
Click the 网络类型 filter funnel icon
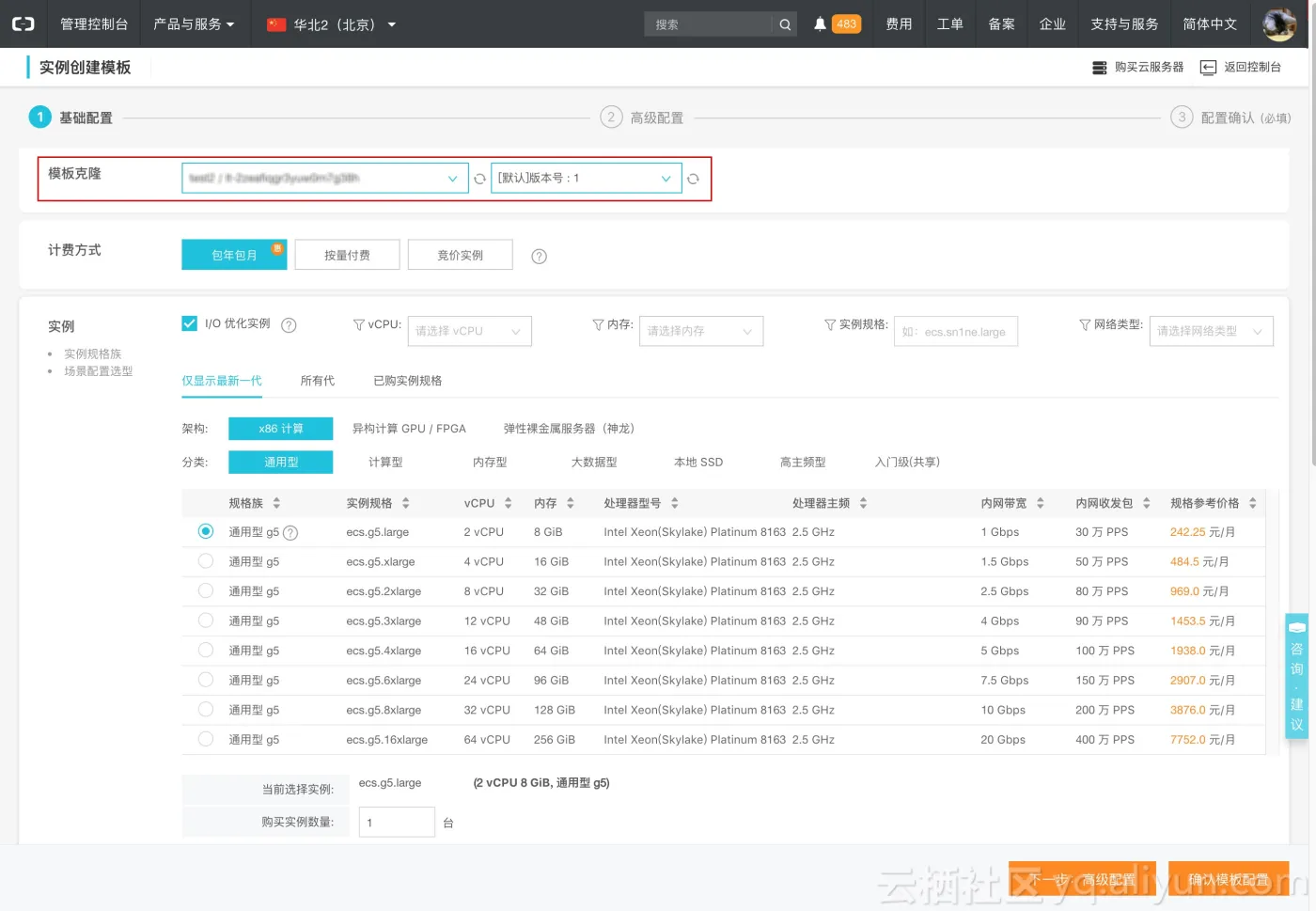[x=1085, y=324]
